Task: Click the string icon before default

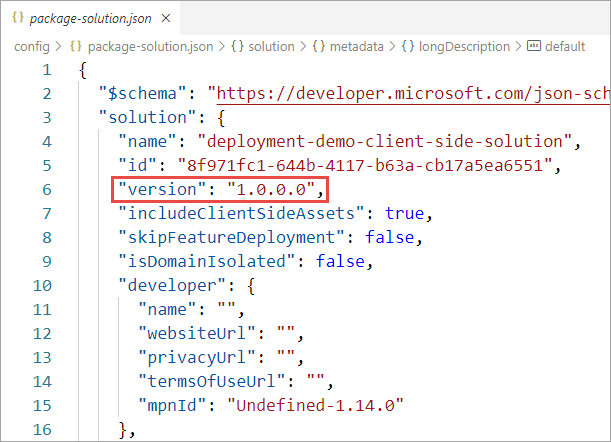Action: (533, 46)
